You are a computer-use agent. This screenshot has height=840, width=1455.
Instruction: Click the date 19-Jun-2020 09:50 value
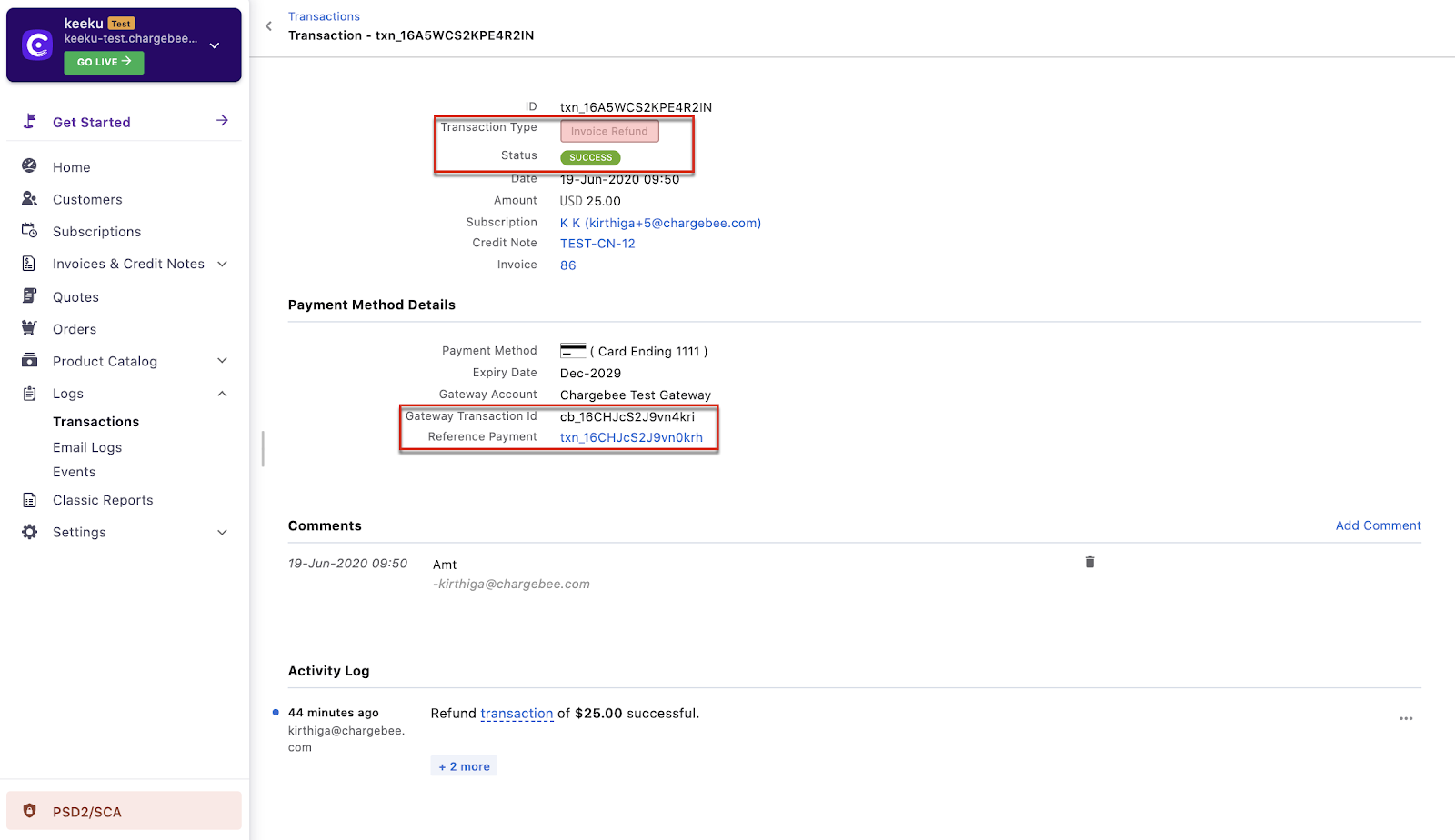(x=619, y=179)
